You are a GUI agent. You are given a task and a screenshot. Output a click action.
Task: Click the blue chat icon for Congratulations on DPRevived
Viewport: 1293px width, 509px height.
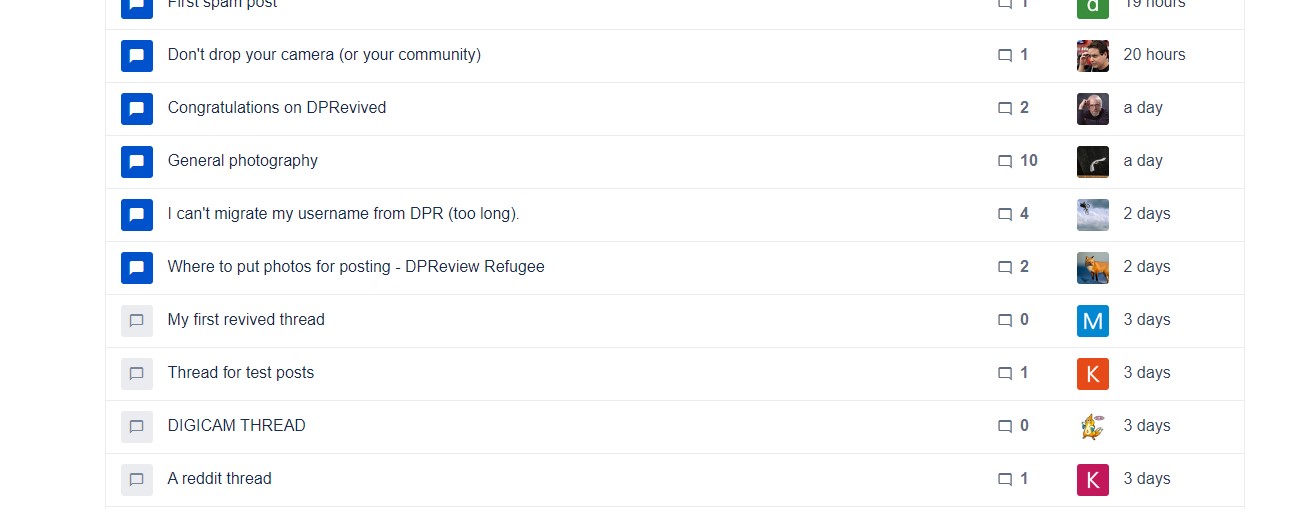pos(137,108)
